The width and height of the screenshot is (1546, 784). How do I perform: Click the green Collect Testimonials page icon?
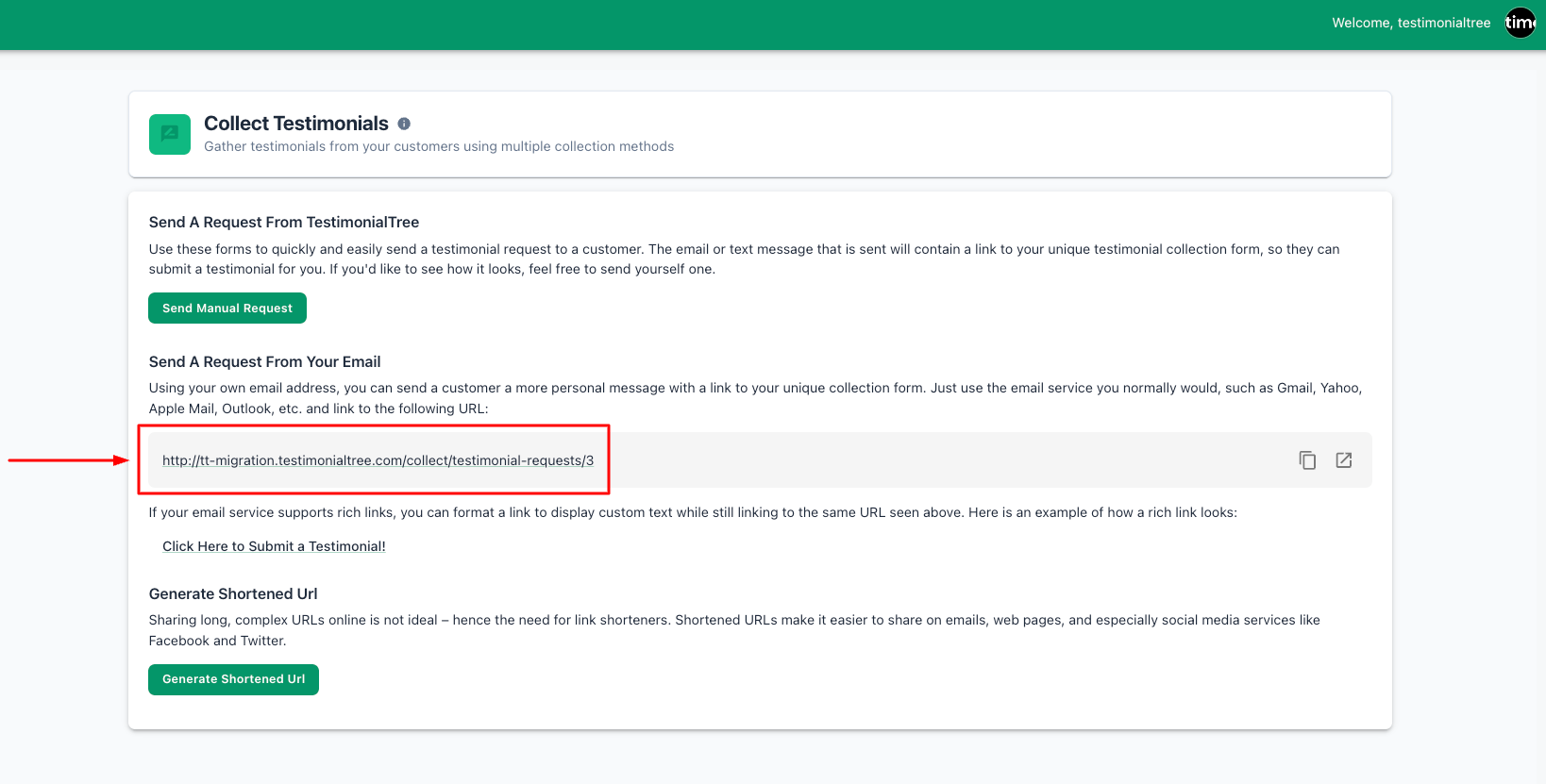[x=170, y=134]
